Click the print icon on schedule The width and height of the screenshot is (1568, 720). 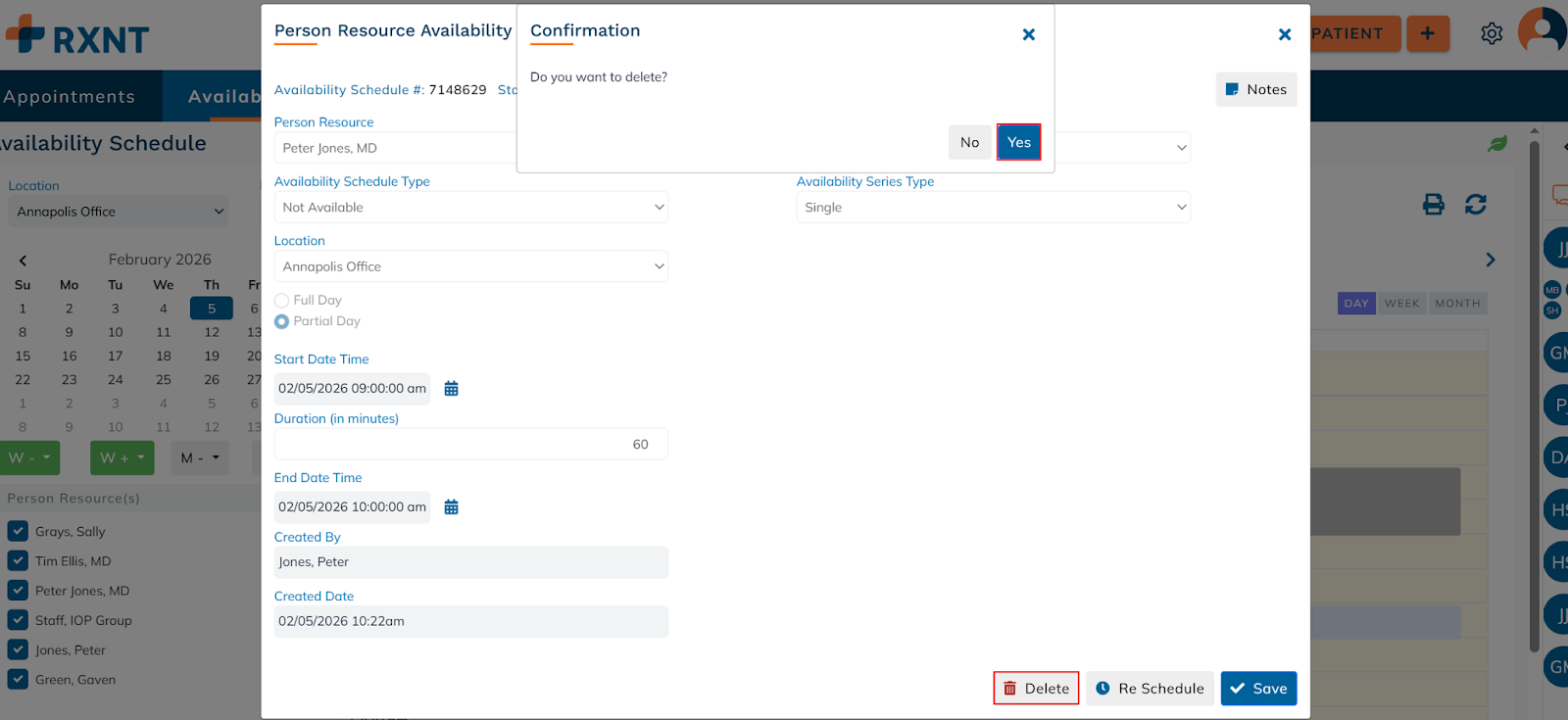pos(1433,205)
